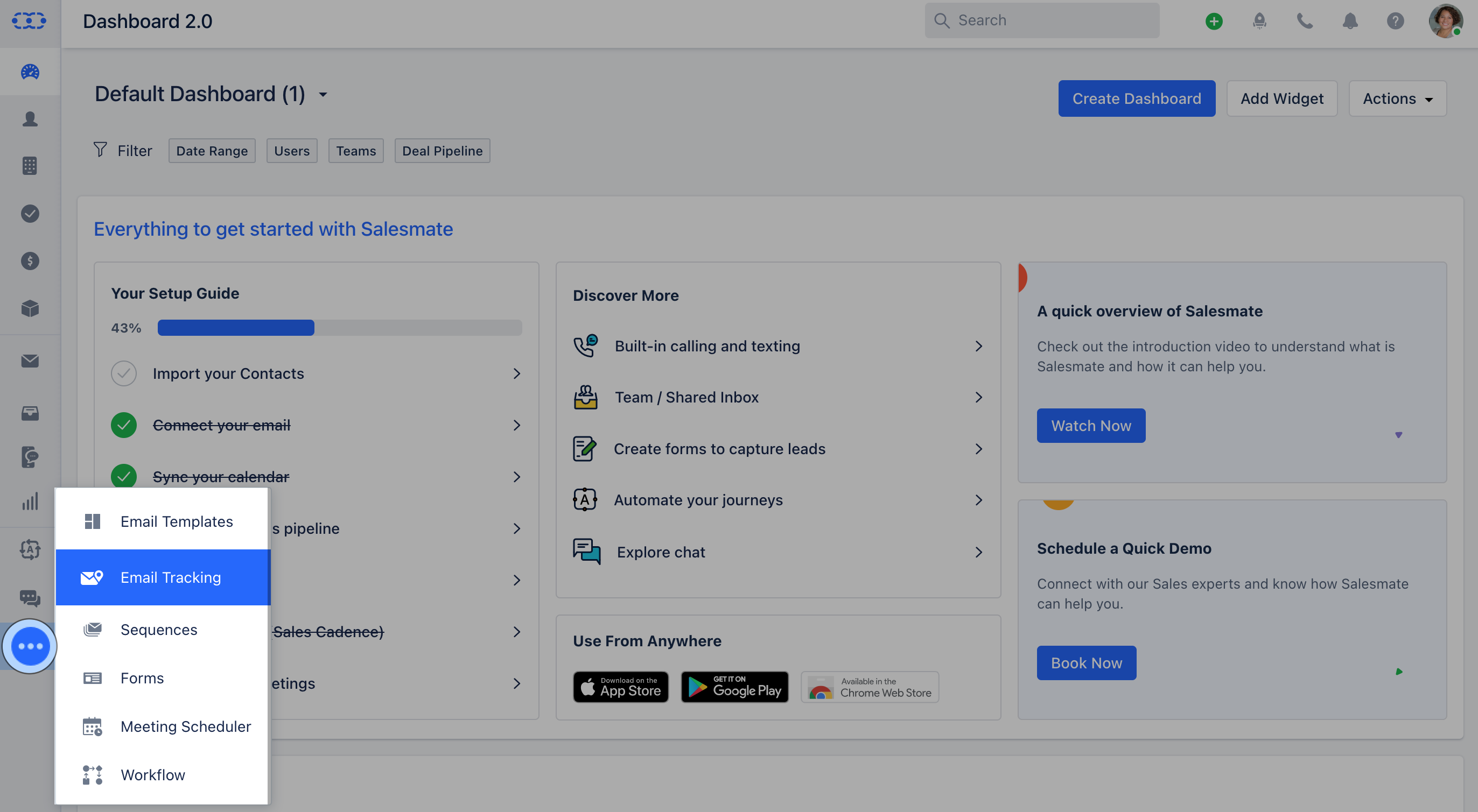Viewport: 1478px width, 812px height.
Task: Open Contacts person icon in sidebar
Action: pos(30,119)
